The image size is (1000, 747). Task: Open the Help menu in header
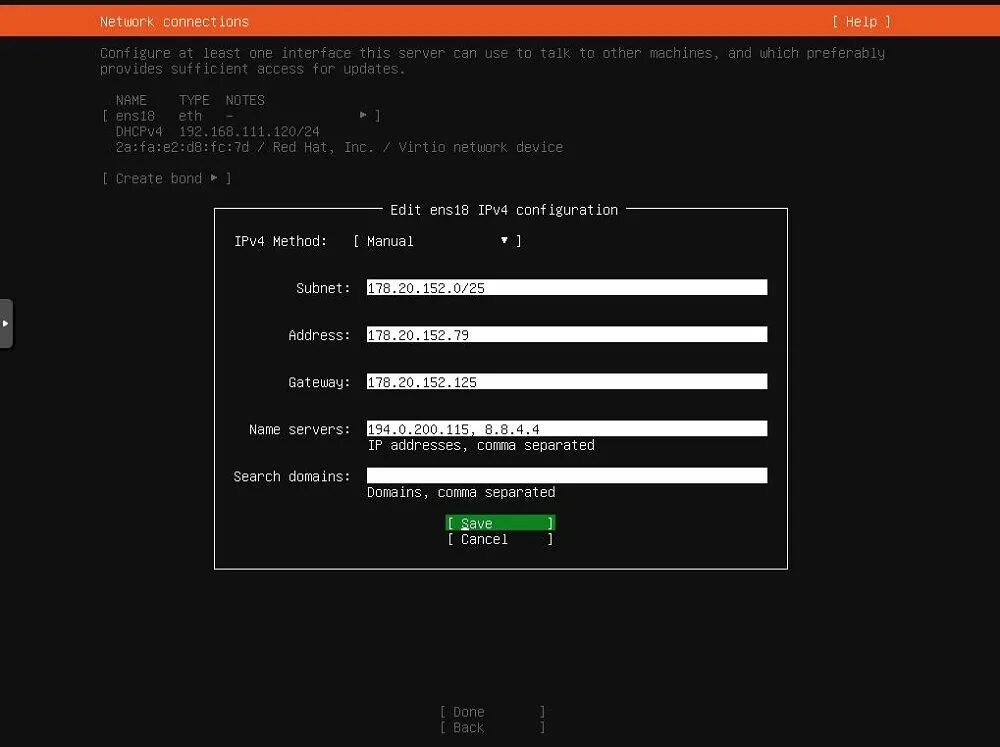click(x=861, y=22)
